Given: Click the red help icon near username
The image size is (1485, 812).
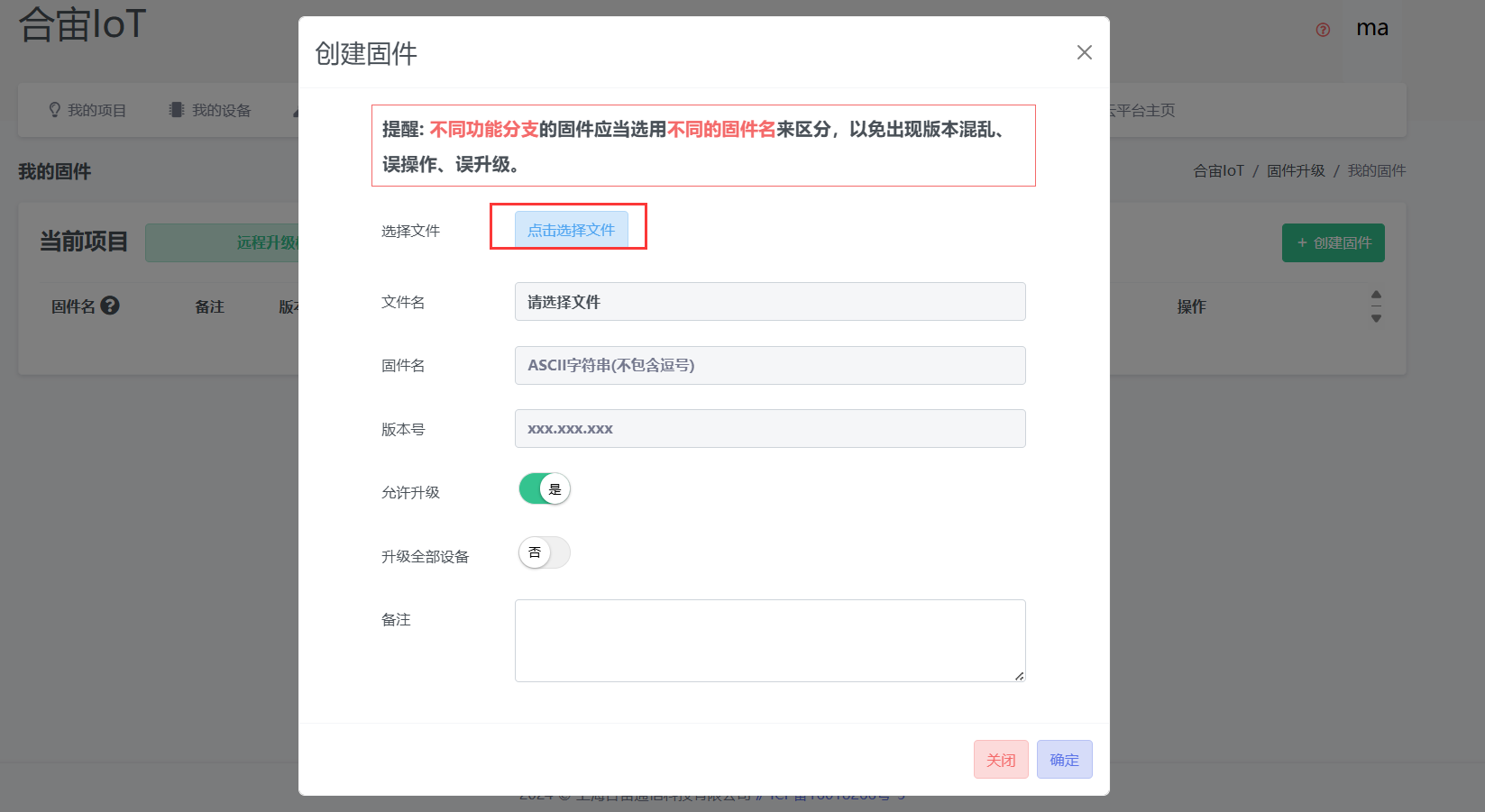Looking at the screenshot, I should [1323, 30].
